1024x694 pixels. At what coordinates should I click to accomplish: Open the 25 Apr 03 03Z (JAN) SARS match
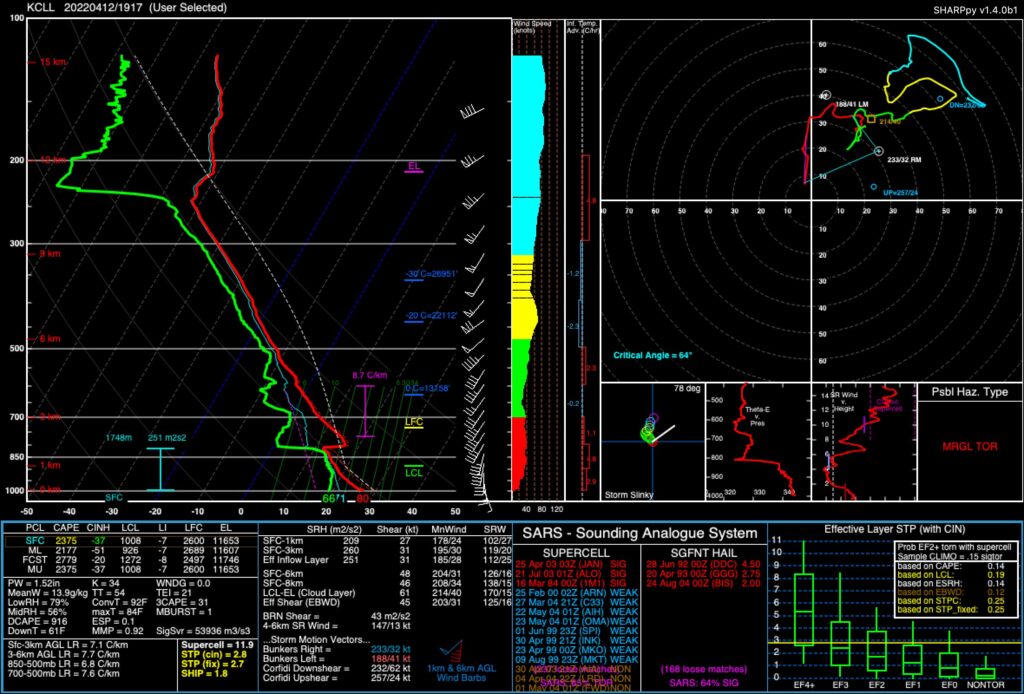(570, 564)
